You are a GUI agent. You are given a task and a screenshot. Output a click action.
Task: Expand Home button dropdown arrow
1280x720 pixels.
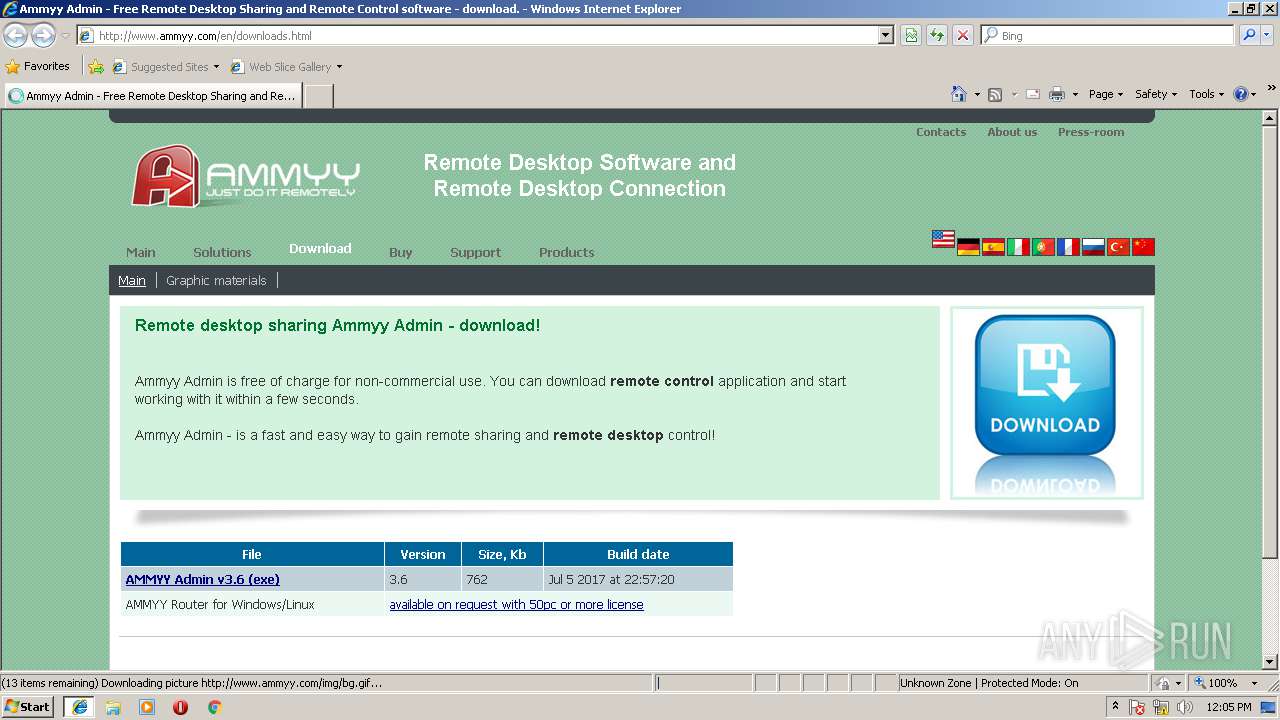pyautogui.click(x=977, y=94)
